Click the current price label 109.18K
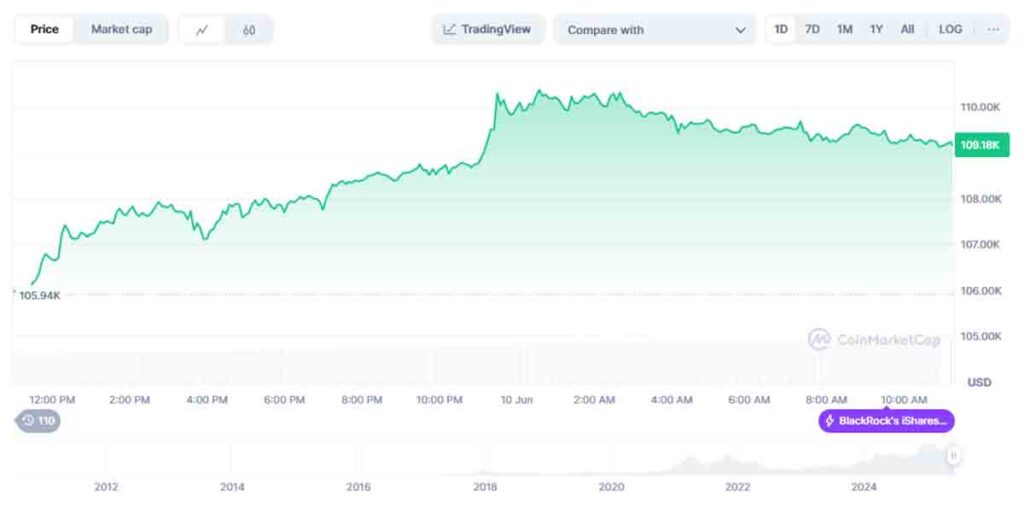The width and height of the screenshot is (1024, 520). click(982, 145)
